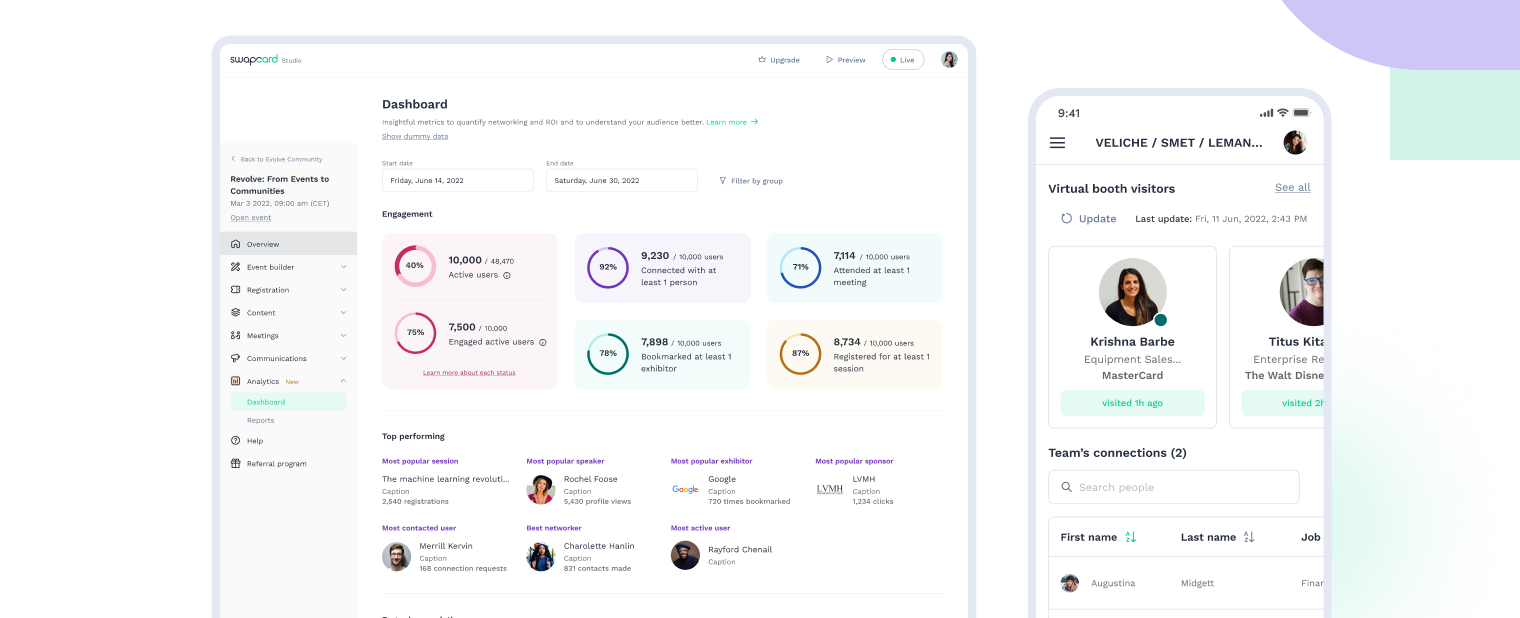Click Show dummy data link
The width and height of the screenshot is (1520, 618).
coord(415,136)
